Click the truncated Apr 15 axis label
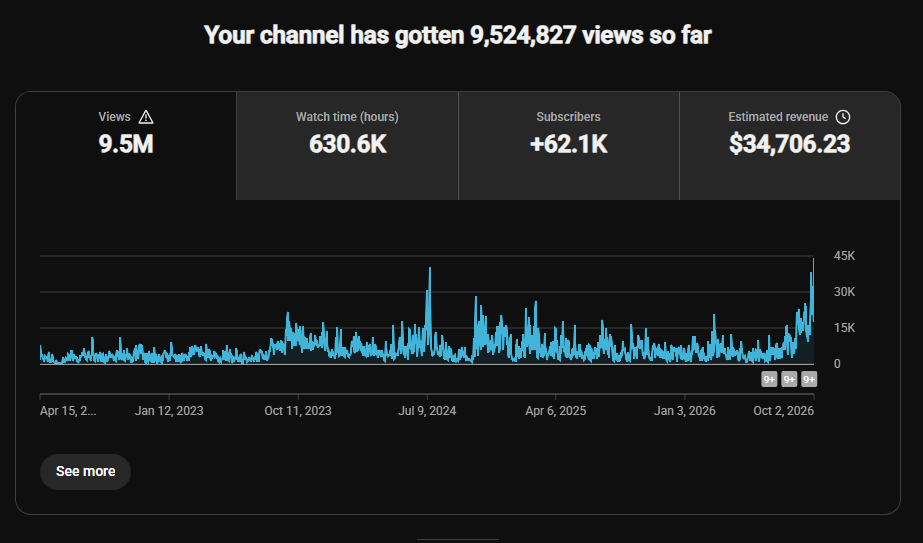Screen dimensions: 923x543 (68, 411)
